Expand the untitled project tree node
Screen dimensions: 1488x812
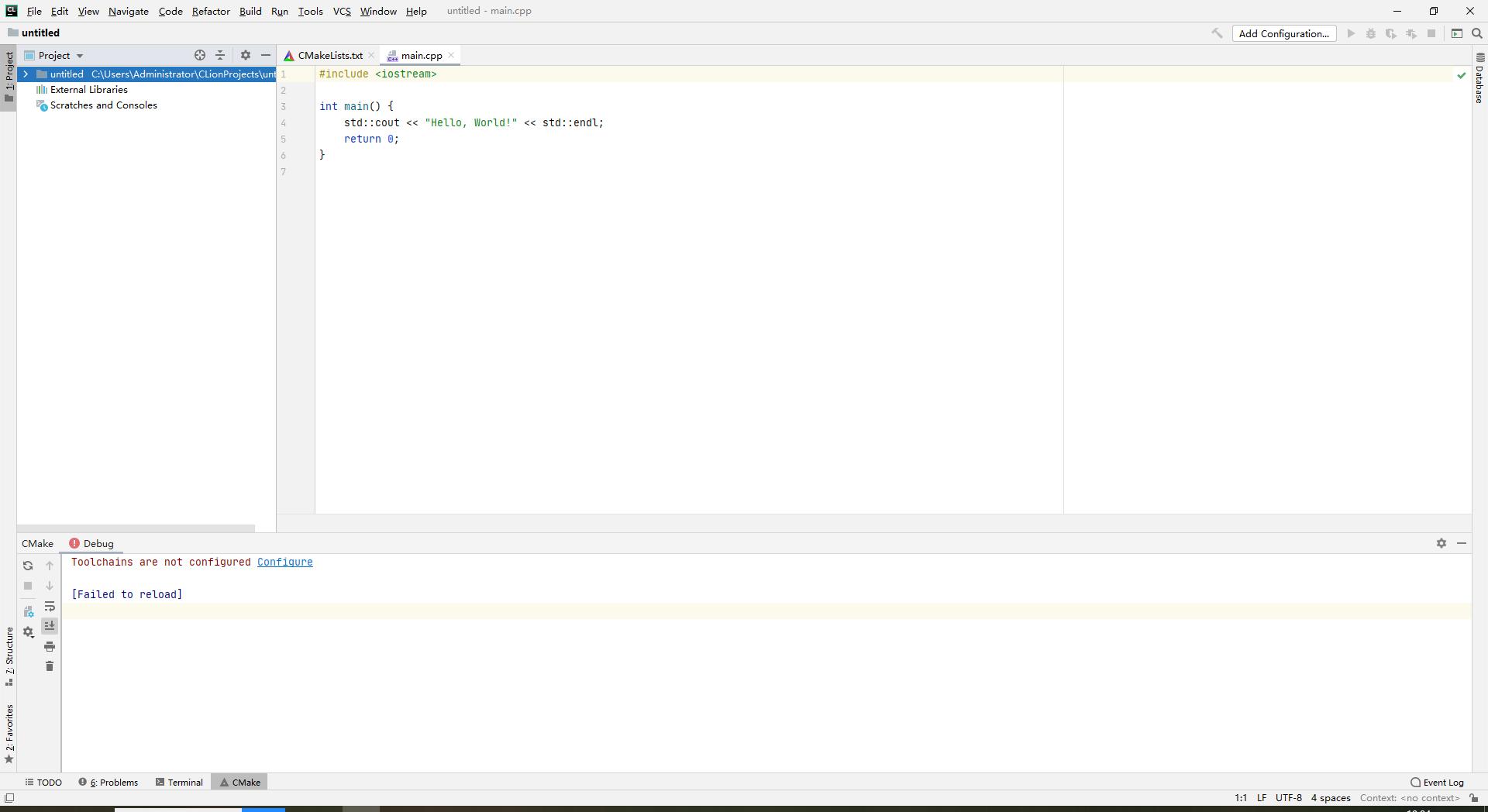(26, 74)
